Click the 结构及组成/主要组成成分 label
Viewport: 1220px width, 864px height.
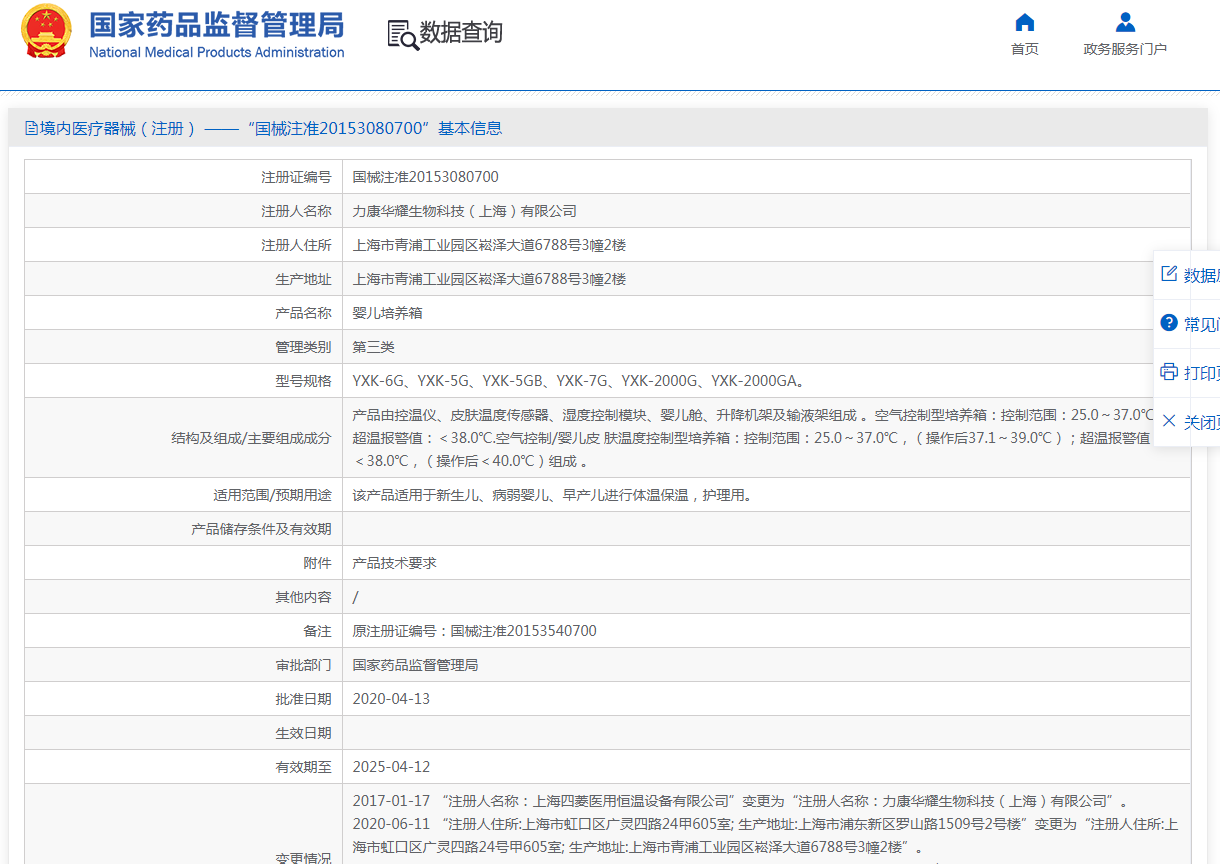coord(251,438)
